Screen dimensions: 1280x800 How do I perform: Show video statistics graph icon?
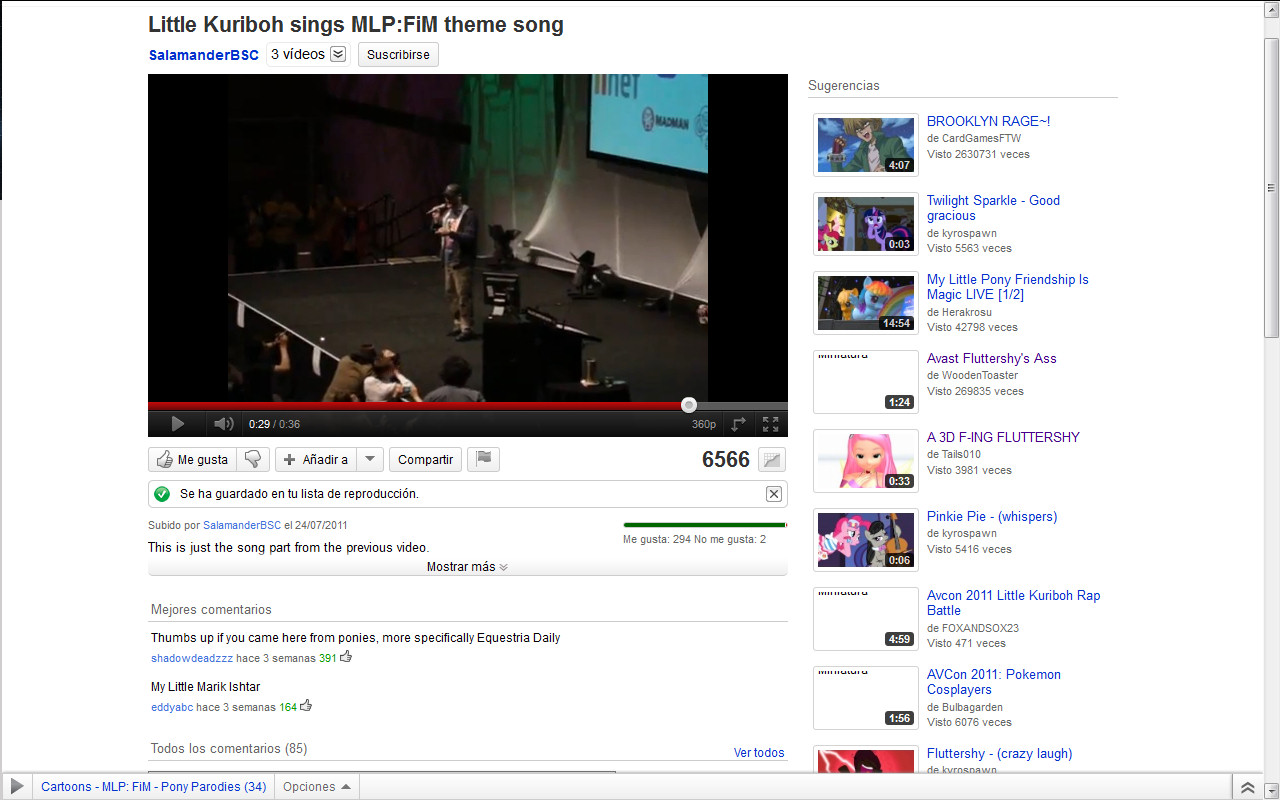tap(772, 460)
